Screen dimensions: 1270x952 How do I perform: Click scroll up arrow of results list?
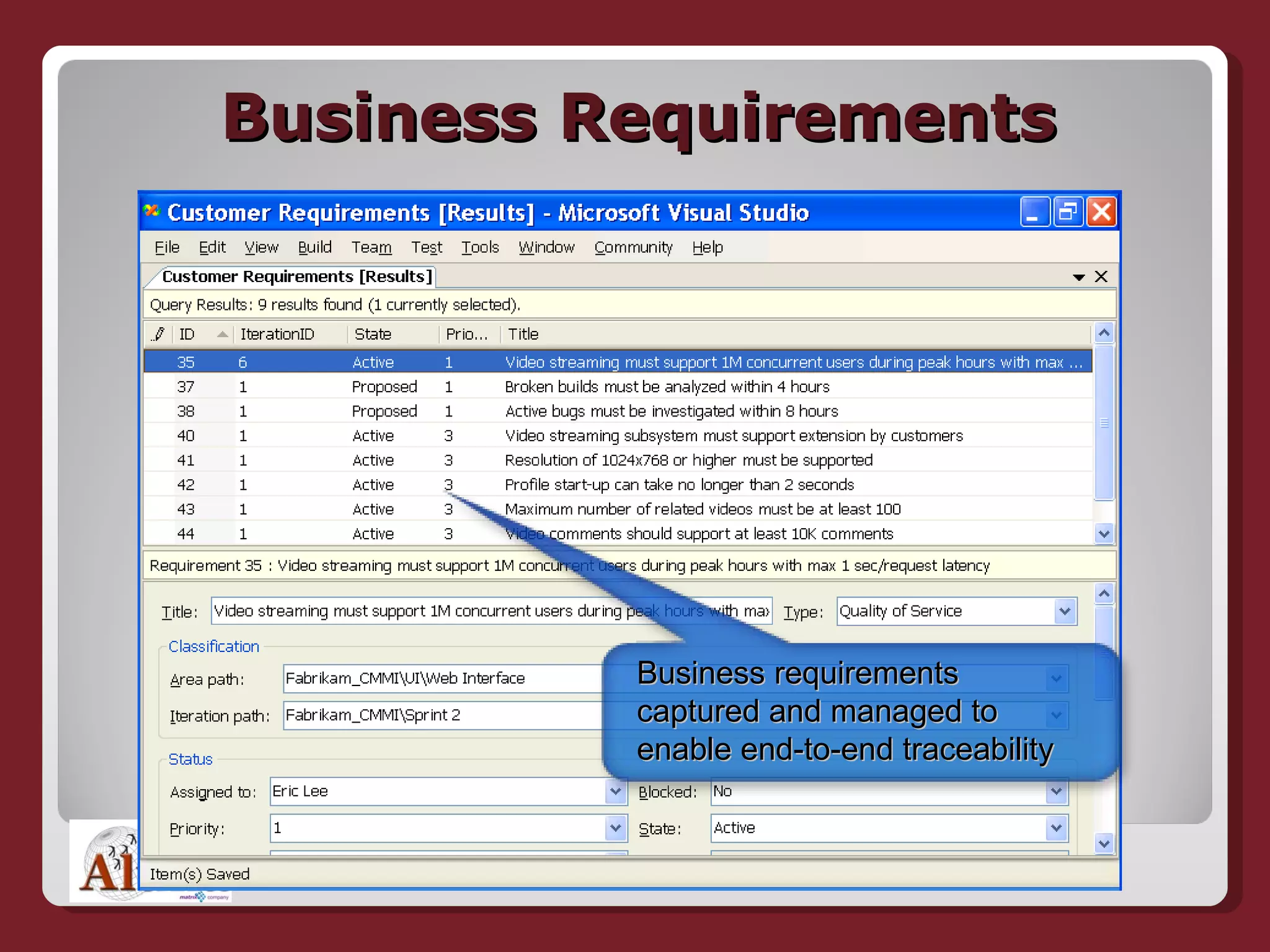(x=1104, y=333)
